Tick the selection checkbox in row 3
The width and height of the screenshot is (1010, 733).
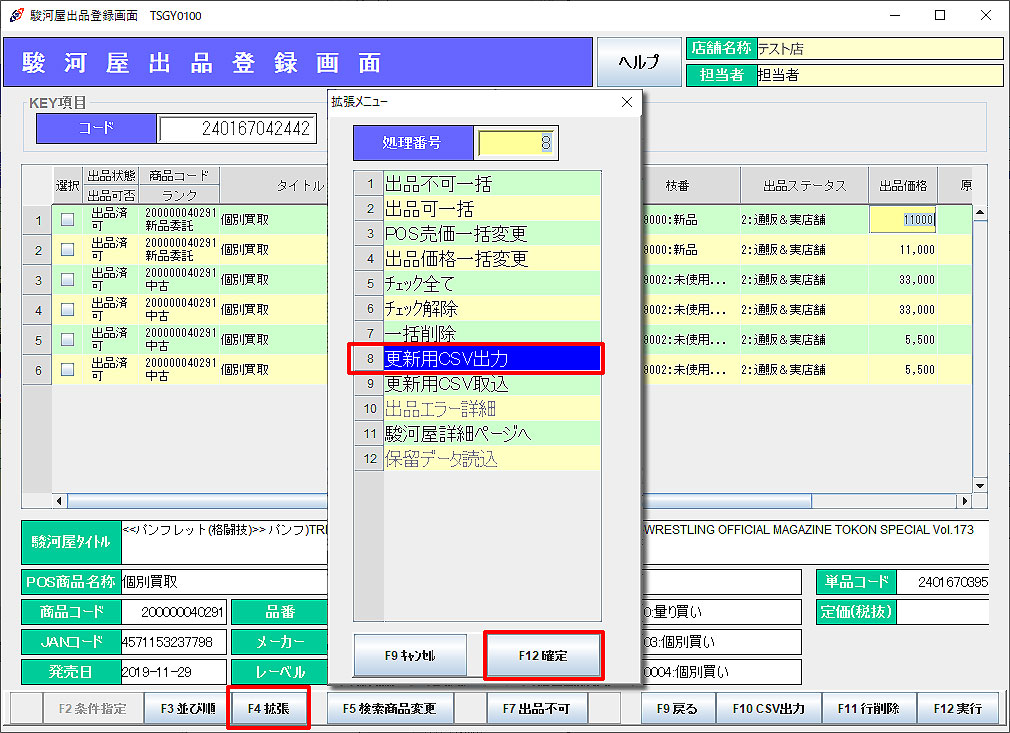[x=67, y=280]
